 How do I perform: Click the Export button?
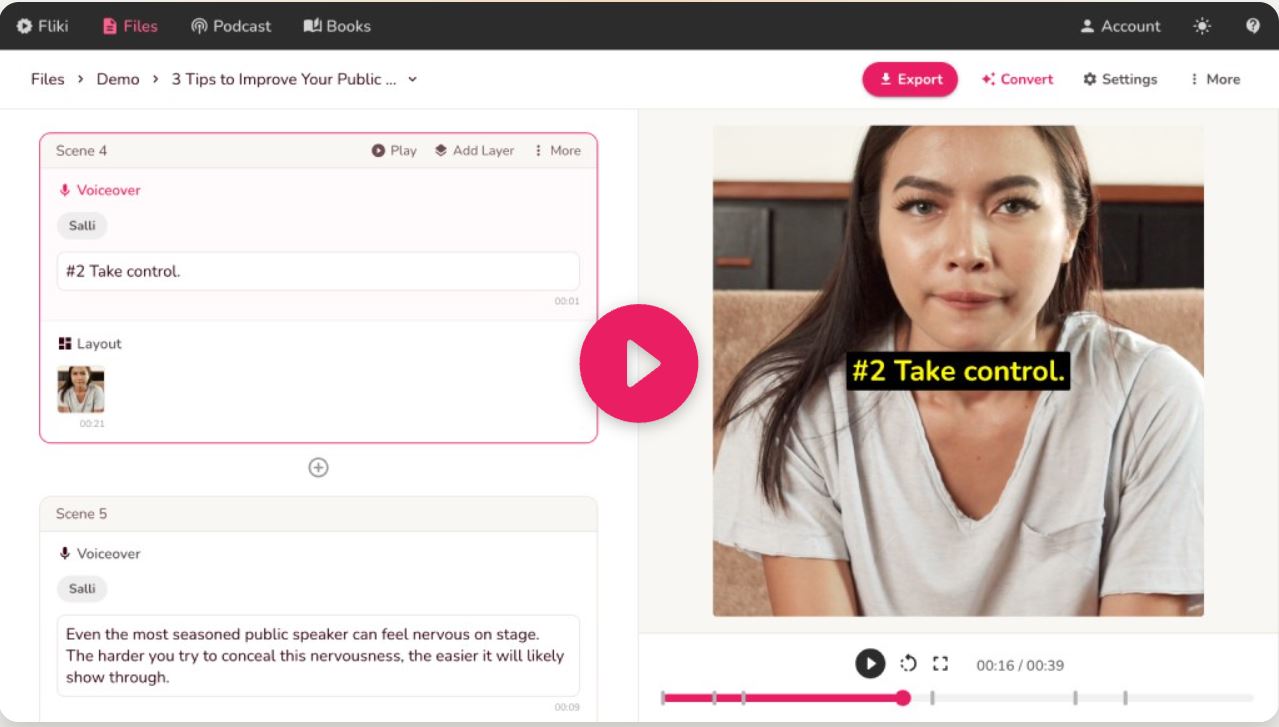(910, 79)
